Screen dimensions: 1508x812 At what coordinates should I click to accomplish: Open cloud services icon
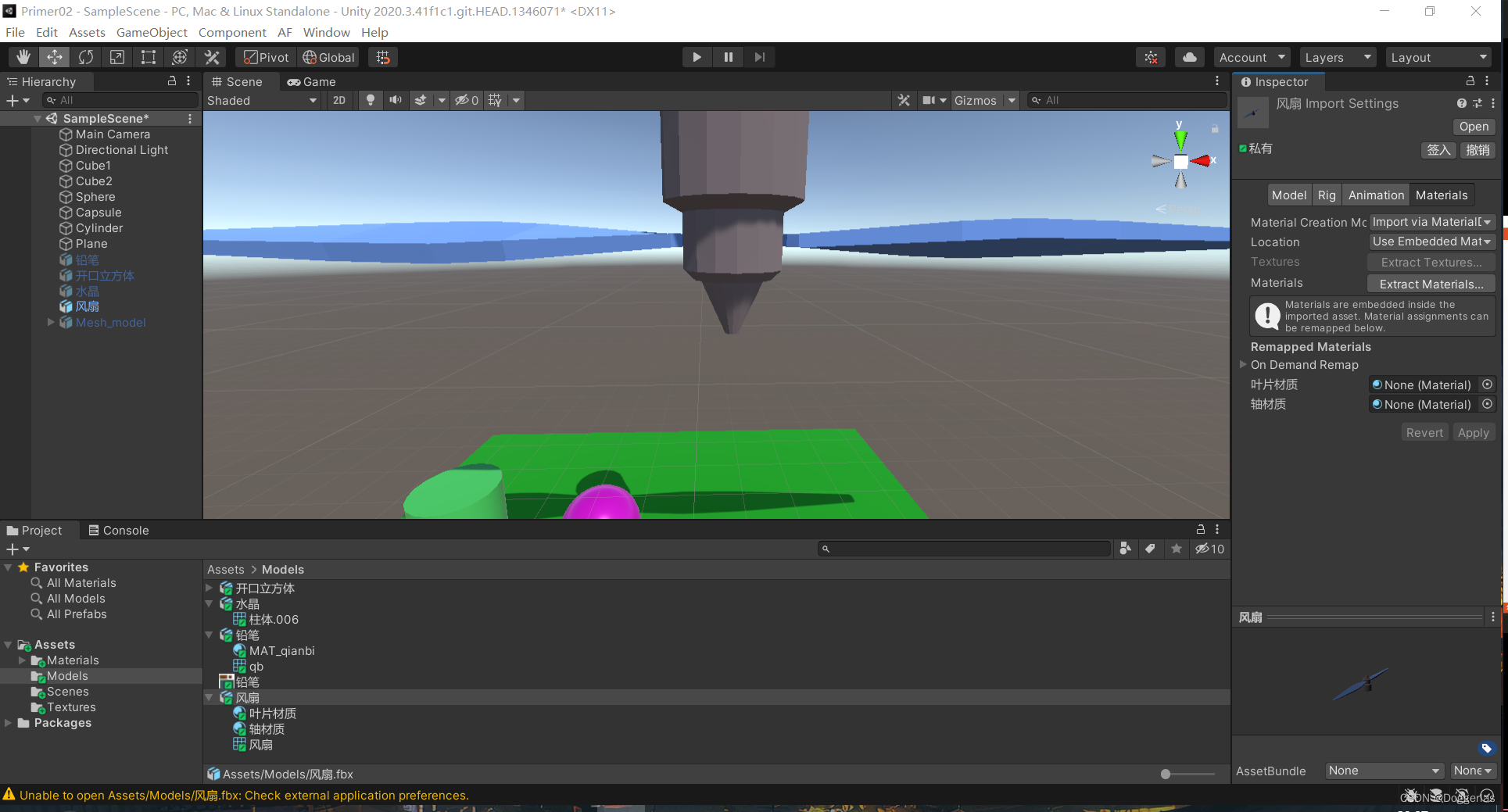click(1189, 57)
